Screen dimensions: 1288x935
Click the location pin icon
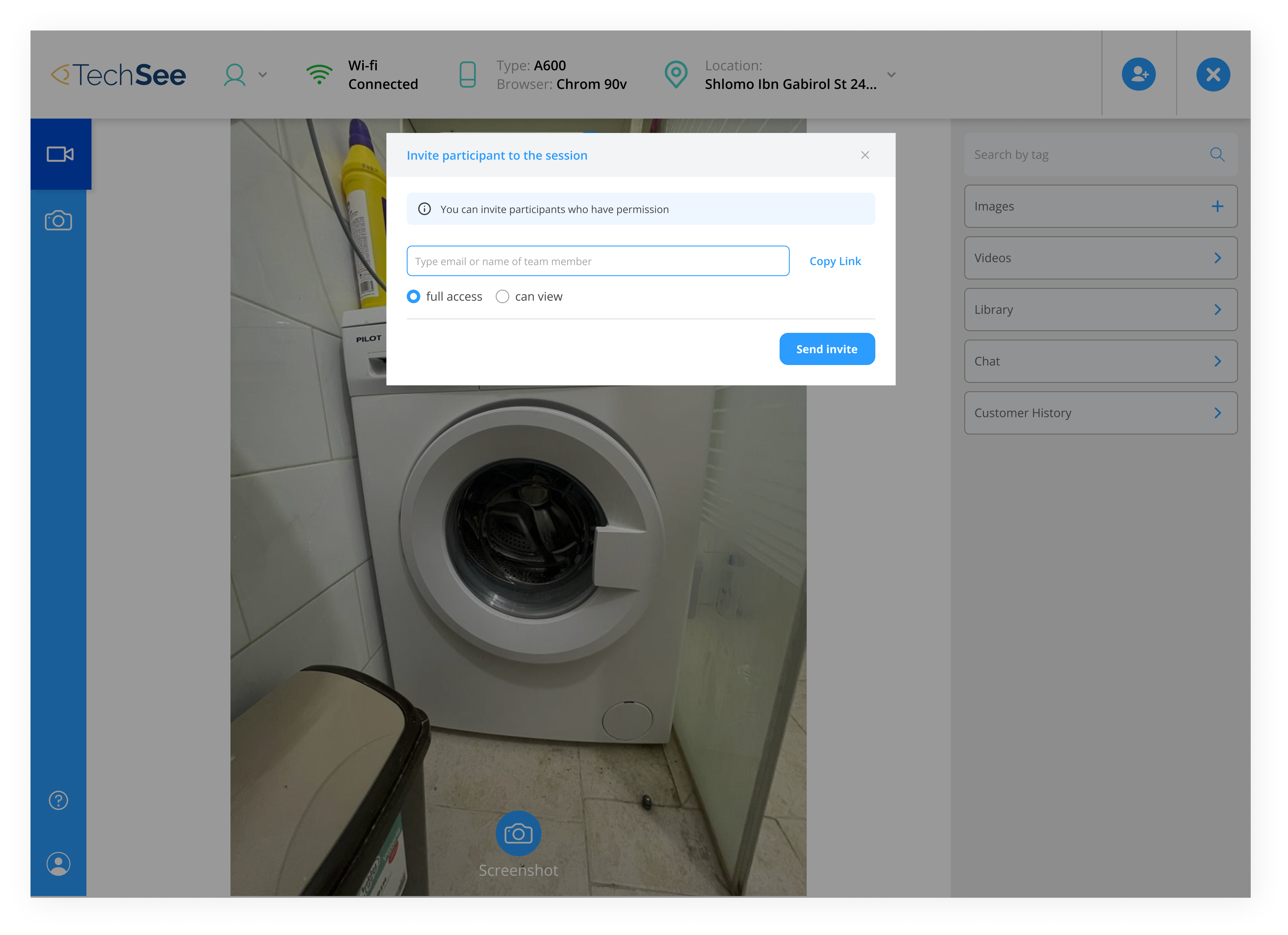click(676, 75)
